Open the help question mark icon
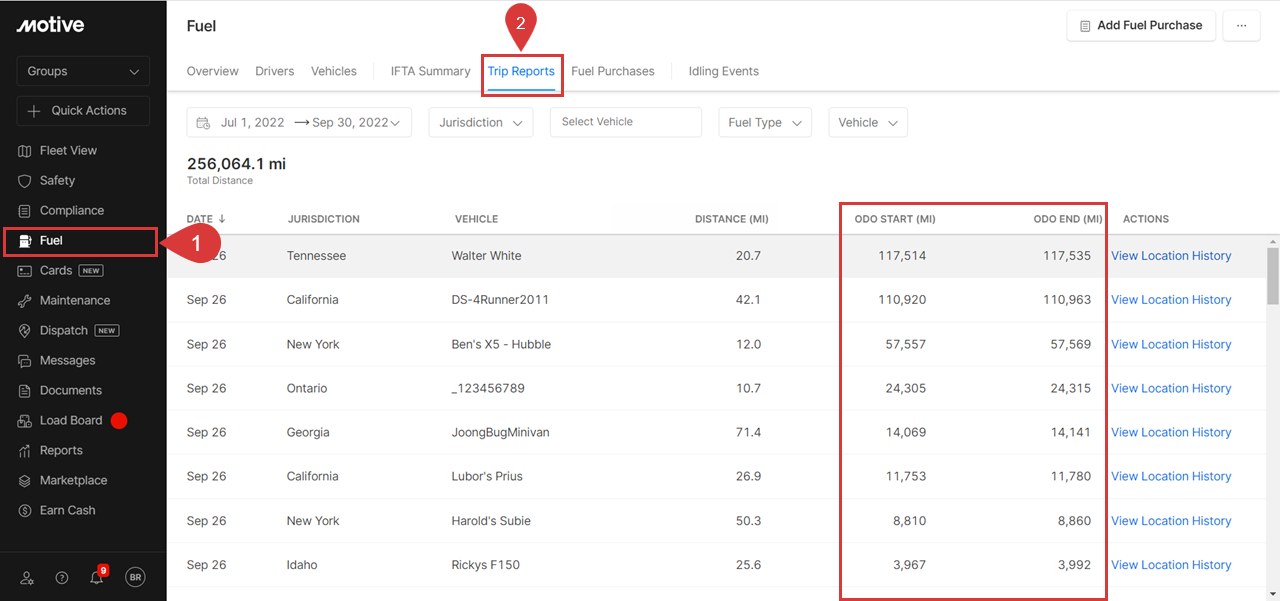Screen dimensions: 1280x601 (62, 578)
